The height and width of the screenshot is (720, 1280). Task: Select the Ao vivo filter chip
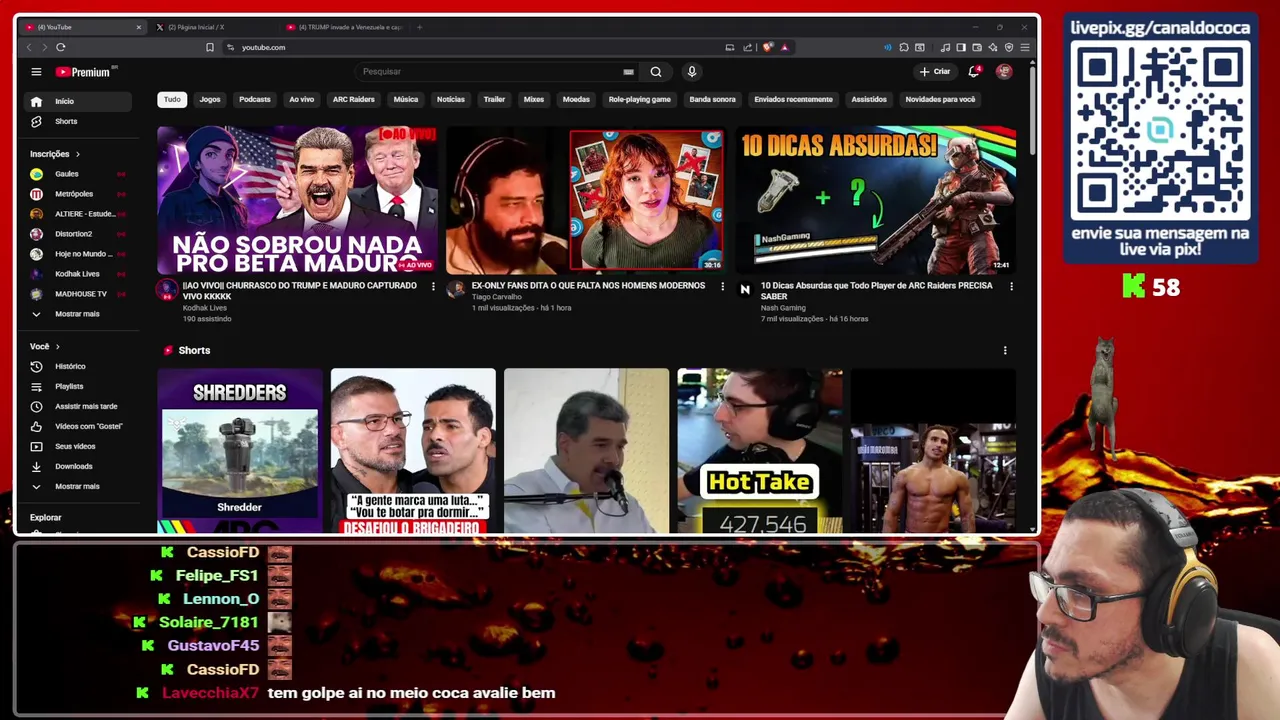[x=301, y=99]
